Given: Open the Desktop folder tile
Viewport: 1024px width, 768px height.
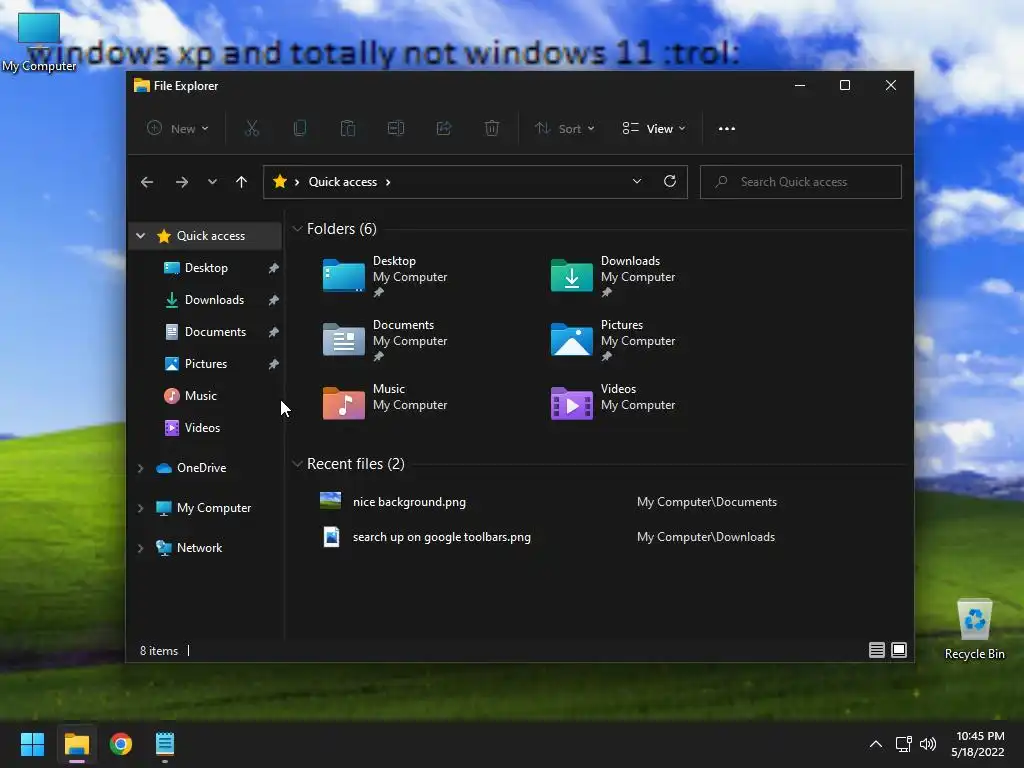Looking at the screenshot, I should (x=385, y=277).
